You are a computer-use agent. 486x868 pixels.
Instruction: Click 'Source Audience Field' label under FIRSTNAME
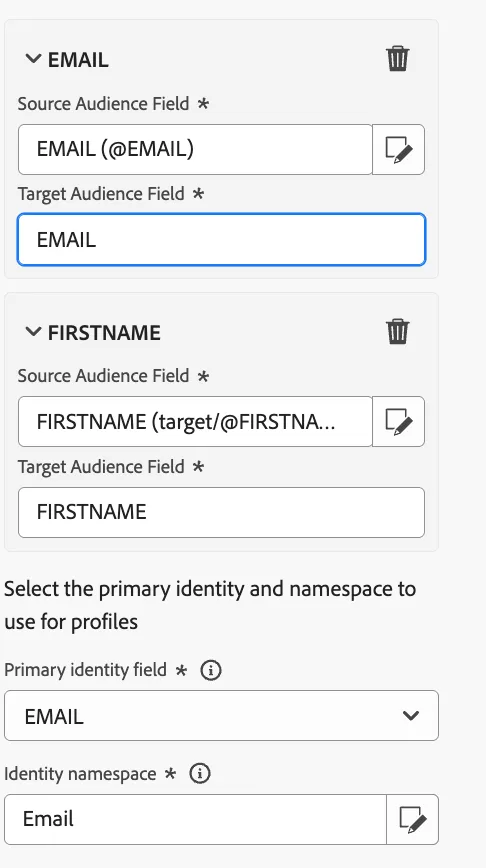[104, 376]
